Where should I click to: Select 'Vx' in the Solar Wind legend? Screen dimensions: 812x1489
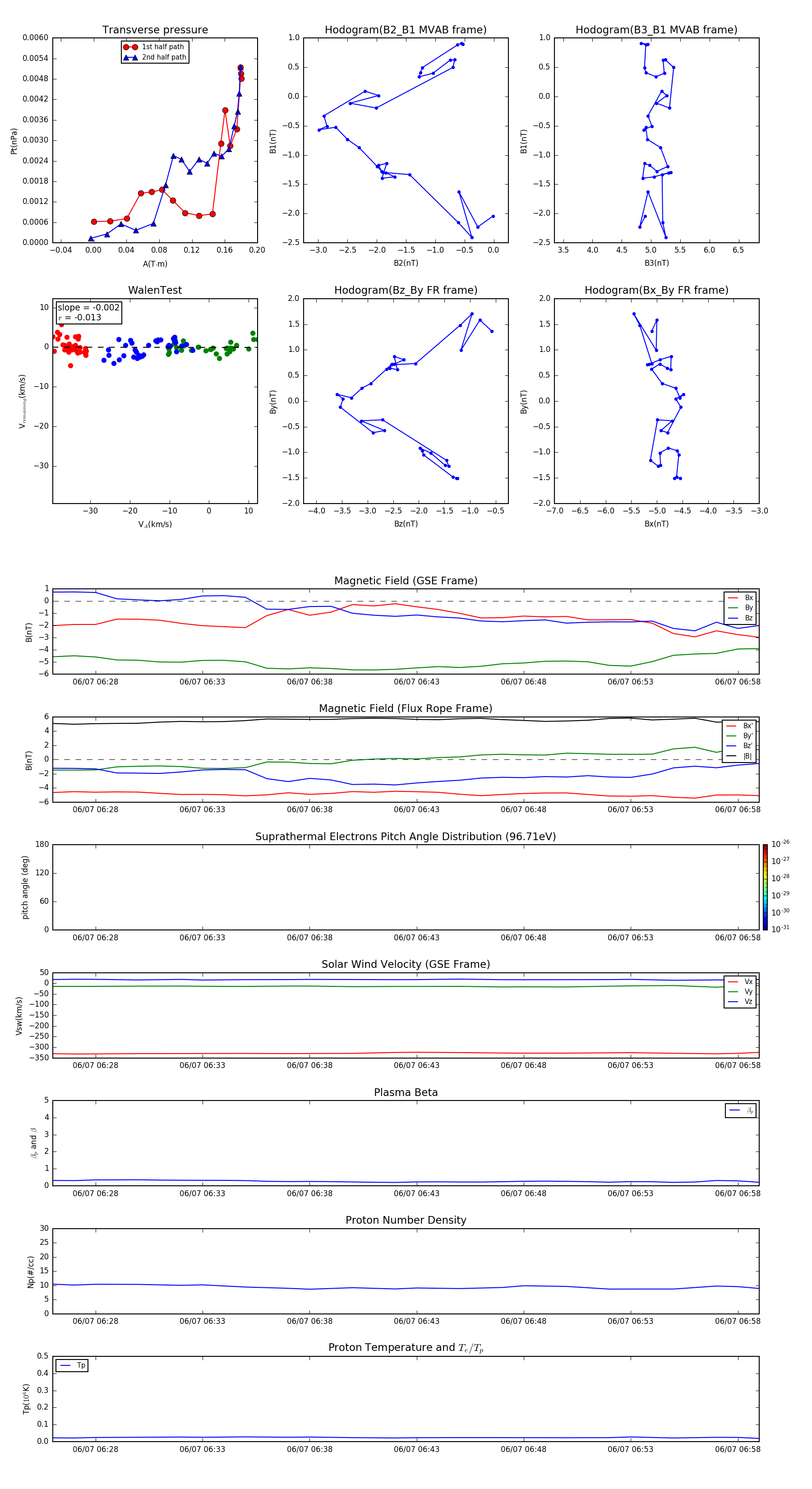pos(740,981)
